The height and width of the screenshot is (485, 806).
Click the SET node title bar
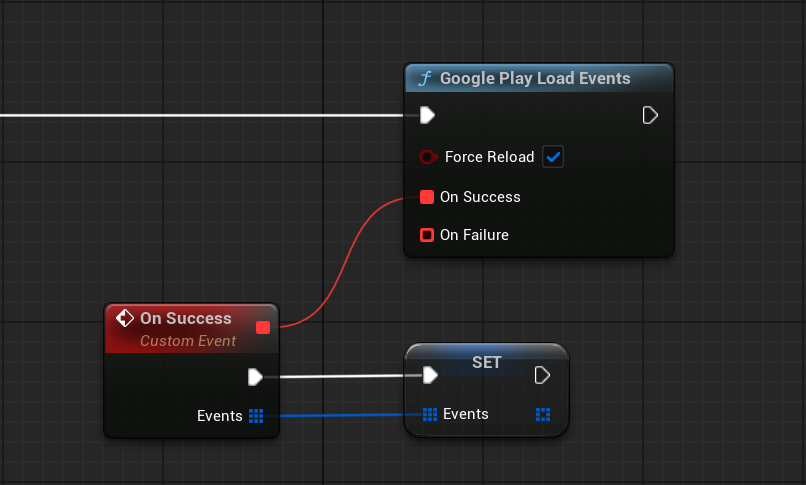click(x=486, y=362)
